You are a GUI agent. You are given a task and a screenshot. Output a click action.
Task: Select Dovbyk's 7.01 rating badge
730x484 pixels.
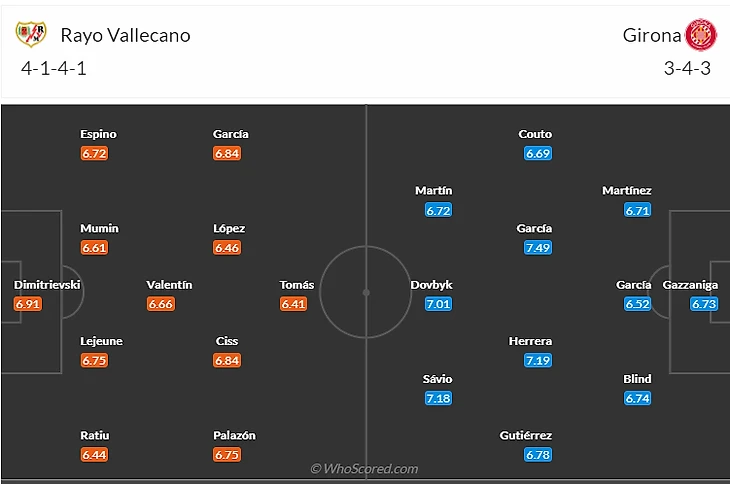[438, 304]
